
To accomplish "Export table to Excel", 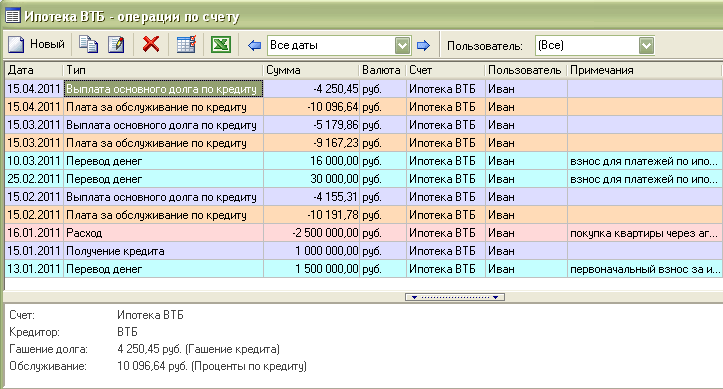I will [x=221, y=45].
